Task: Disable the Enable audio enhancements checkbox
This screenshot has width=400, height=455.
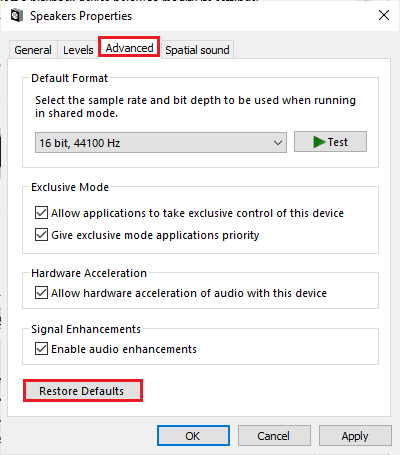Action: (41, 349)
